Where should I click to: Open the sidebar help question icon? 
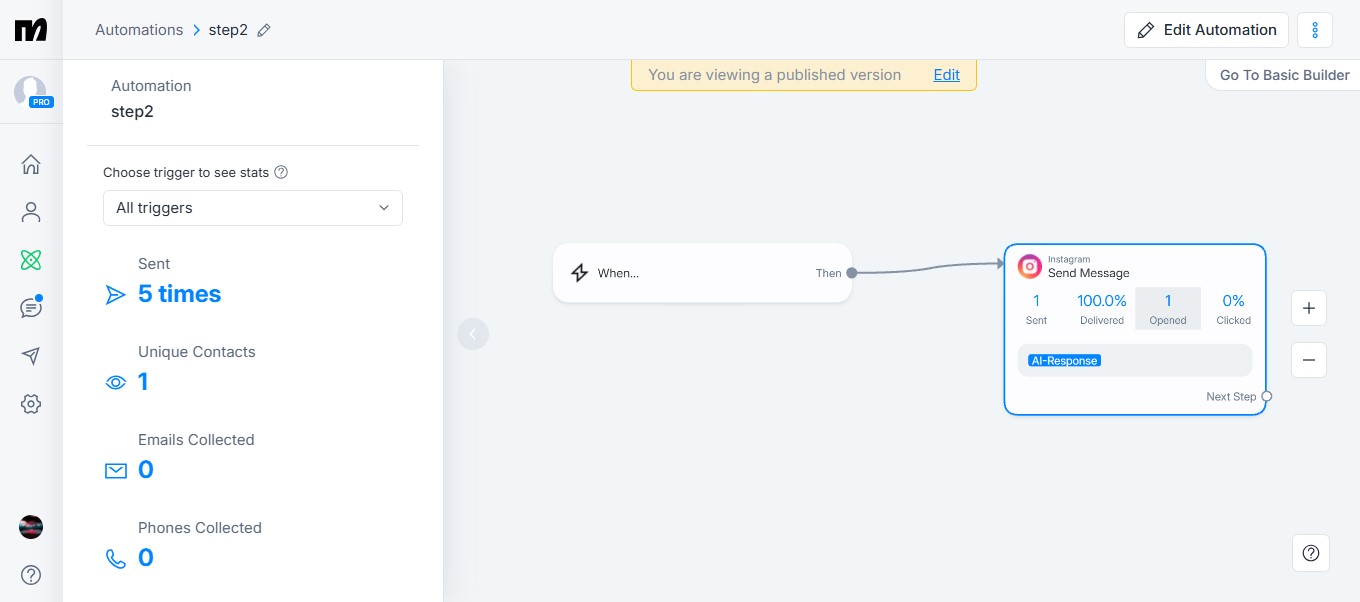(x=31, y=575)
